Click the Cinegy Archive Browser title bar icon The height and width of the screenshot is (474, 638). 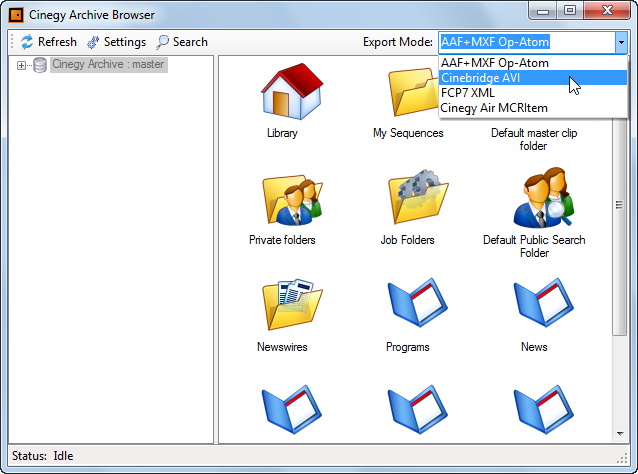(16, 15)
